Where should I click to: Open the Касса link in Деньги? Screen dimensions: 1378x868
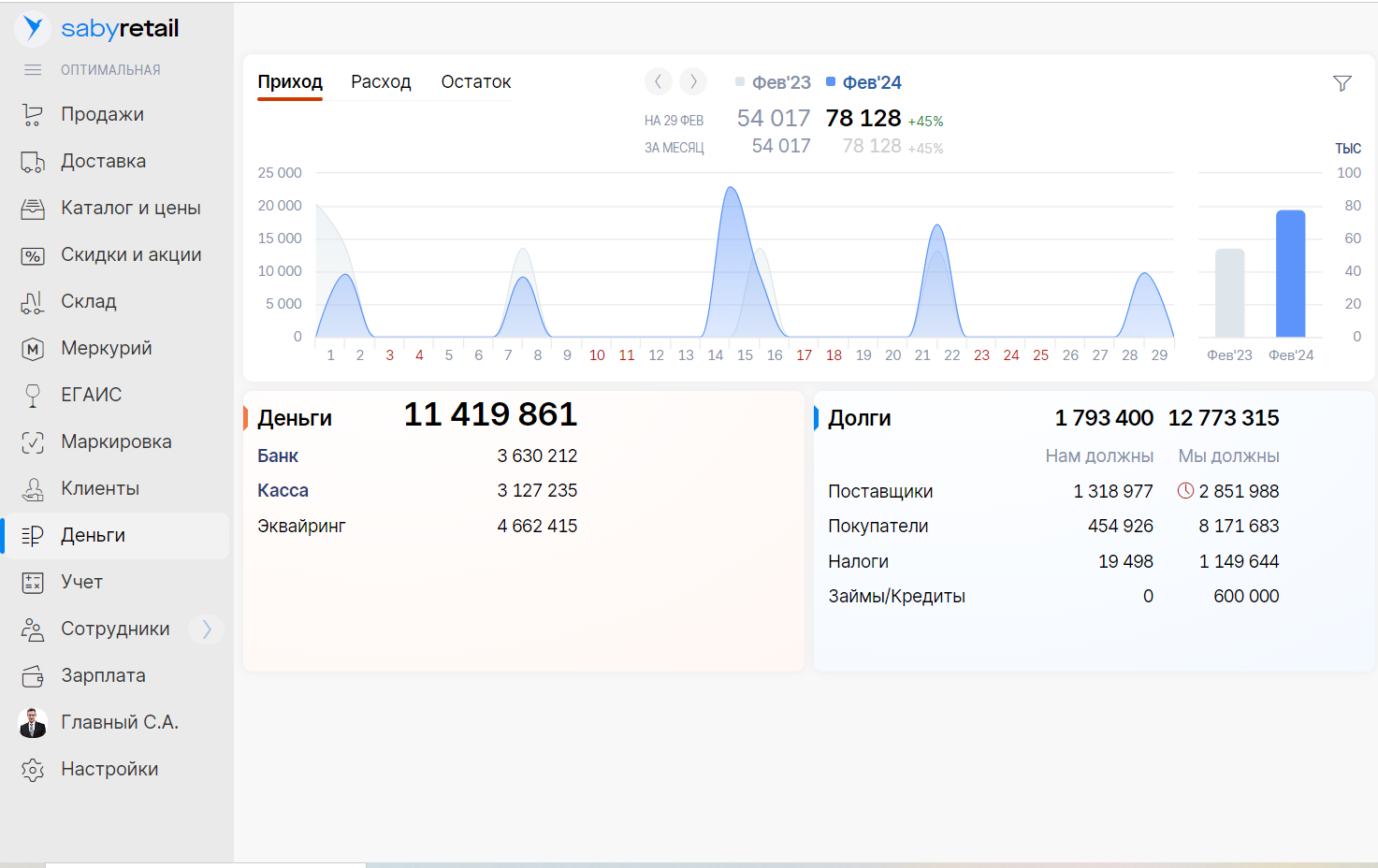(x=283, y=491)
